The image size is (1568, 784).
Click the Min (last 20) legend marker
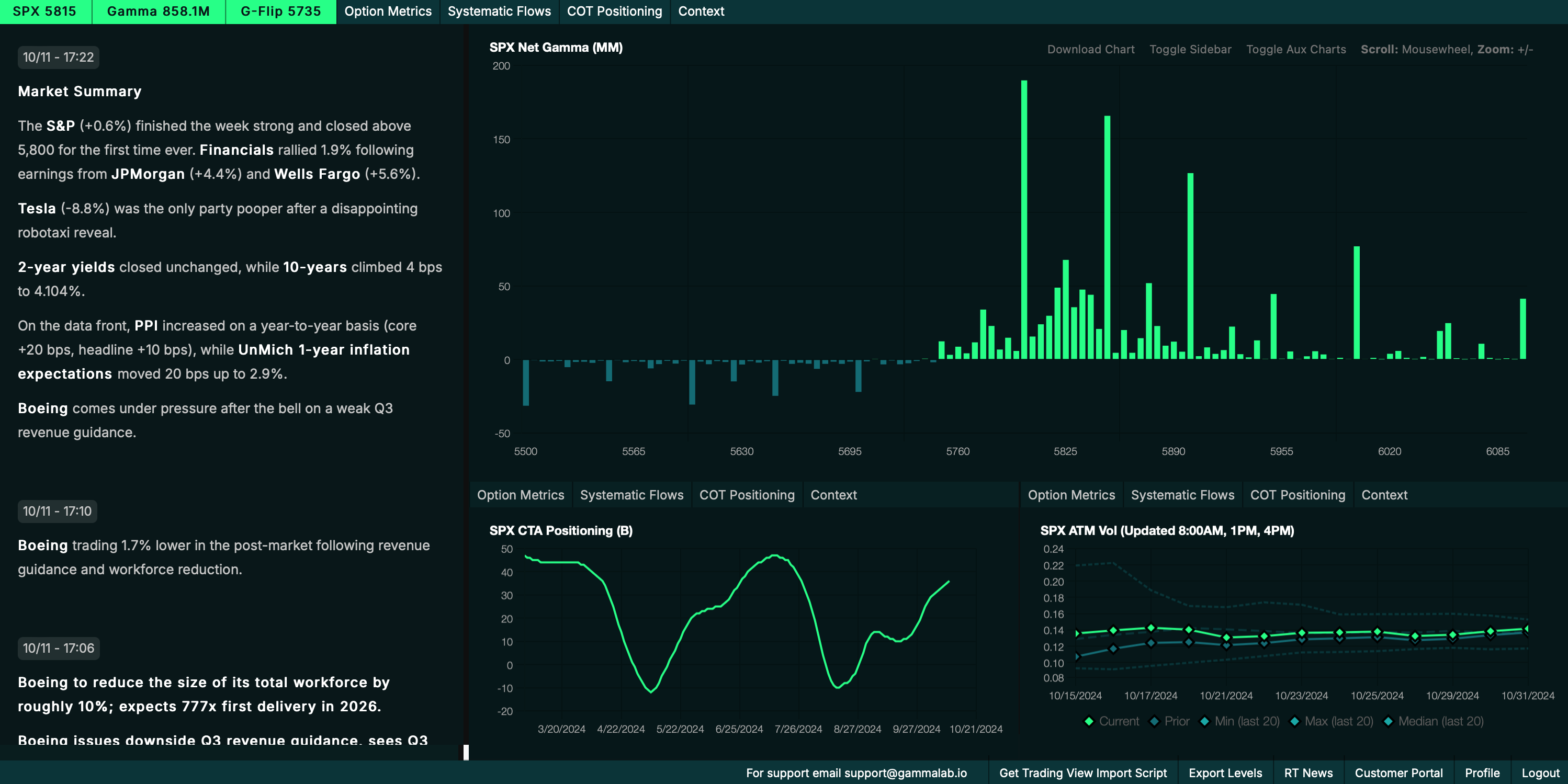1204,721
